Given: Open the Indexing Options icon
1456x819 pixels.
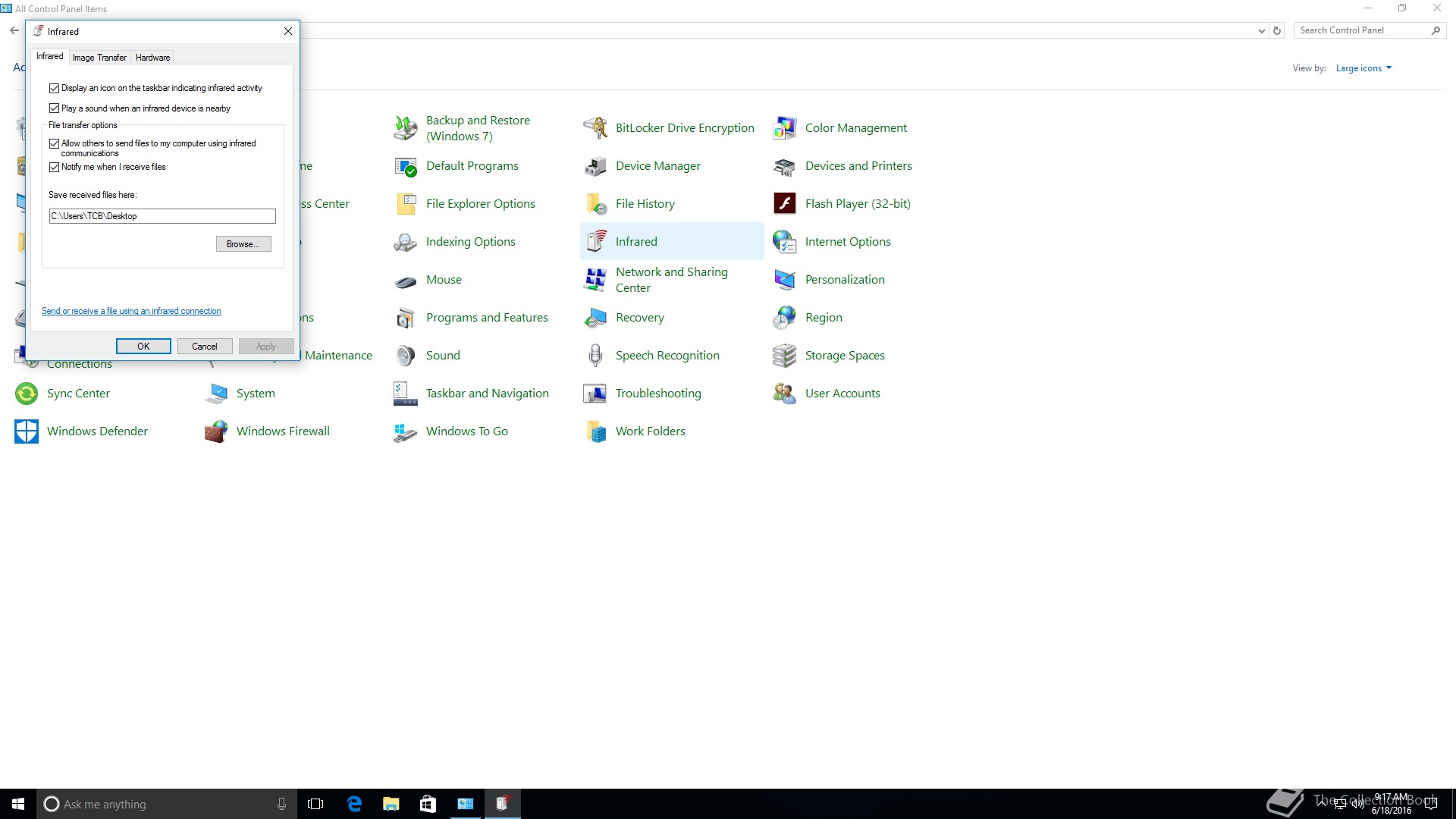Looking at the screenshot, I should (x=406, y=242).
